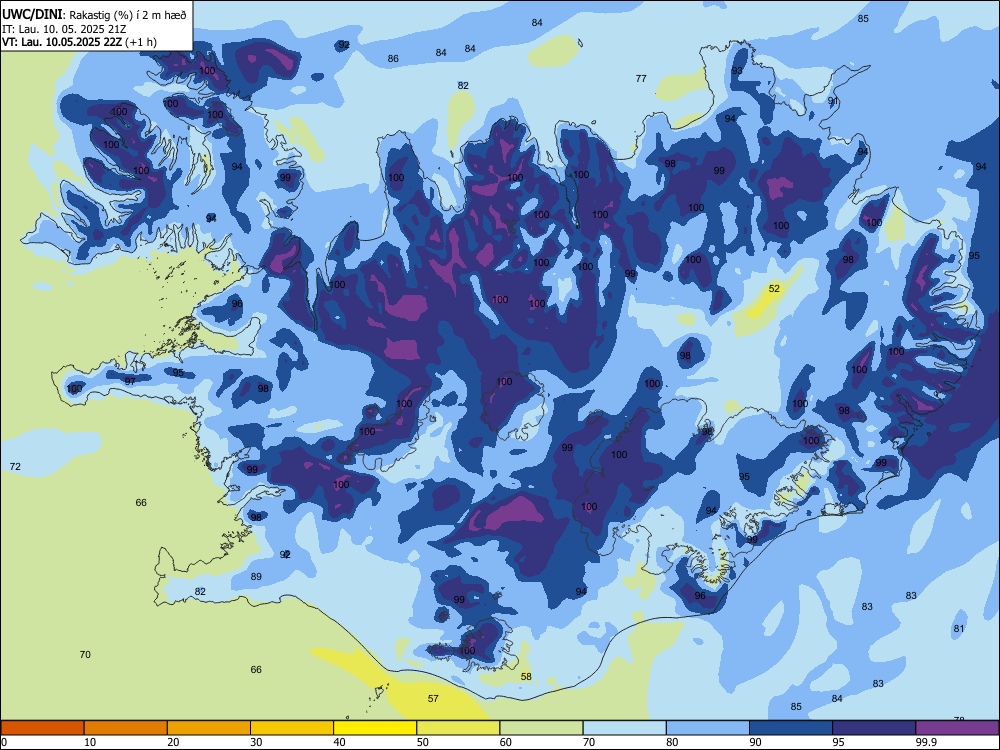Click the title text 'UWC/DINI: Rakastig (%) í 2 m hæð'

pyautogui.click(x=94, y=15)
